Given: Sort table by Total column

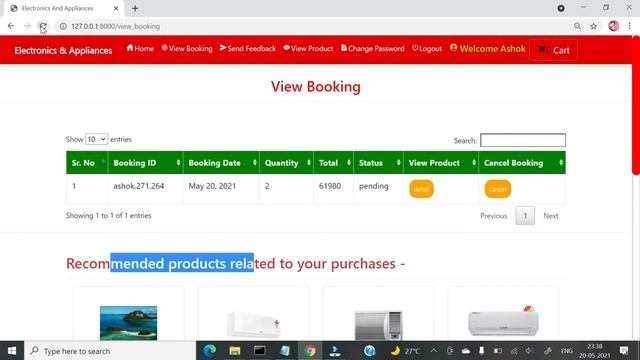Looking at the screenshot, I should tap(333, 163).
